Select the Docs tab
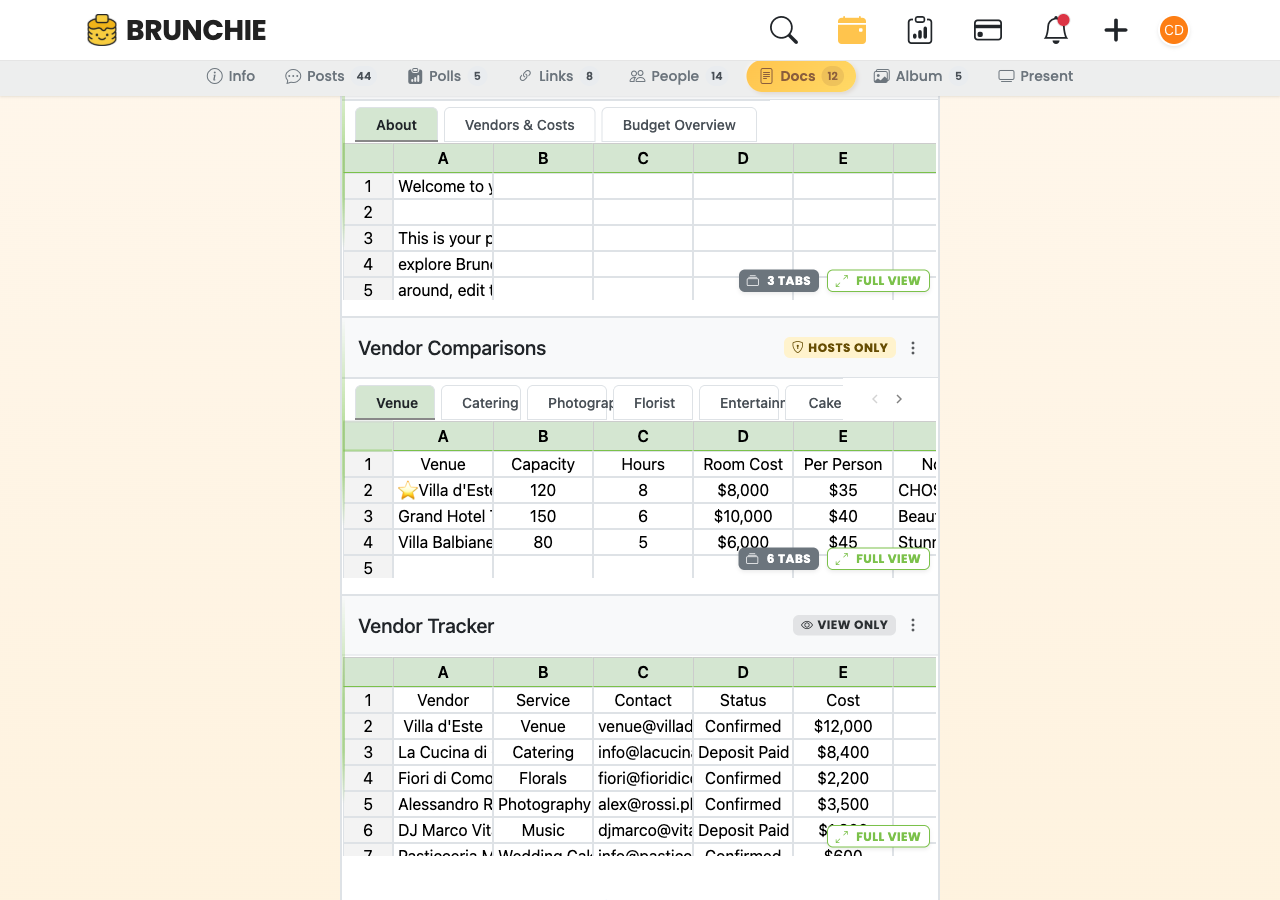 click(x=801, y=76)
